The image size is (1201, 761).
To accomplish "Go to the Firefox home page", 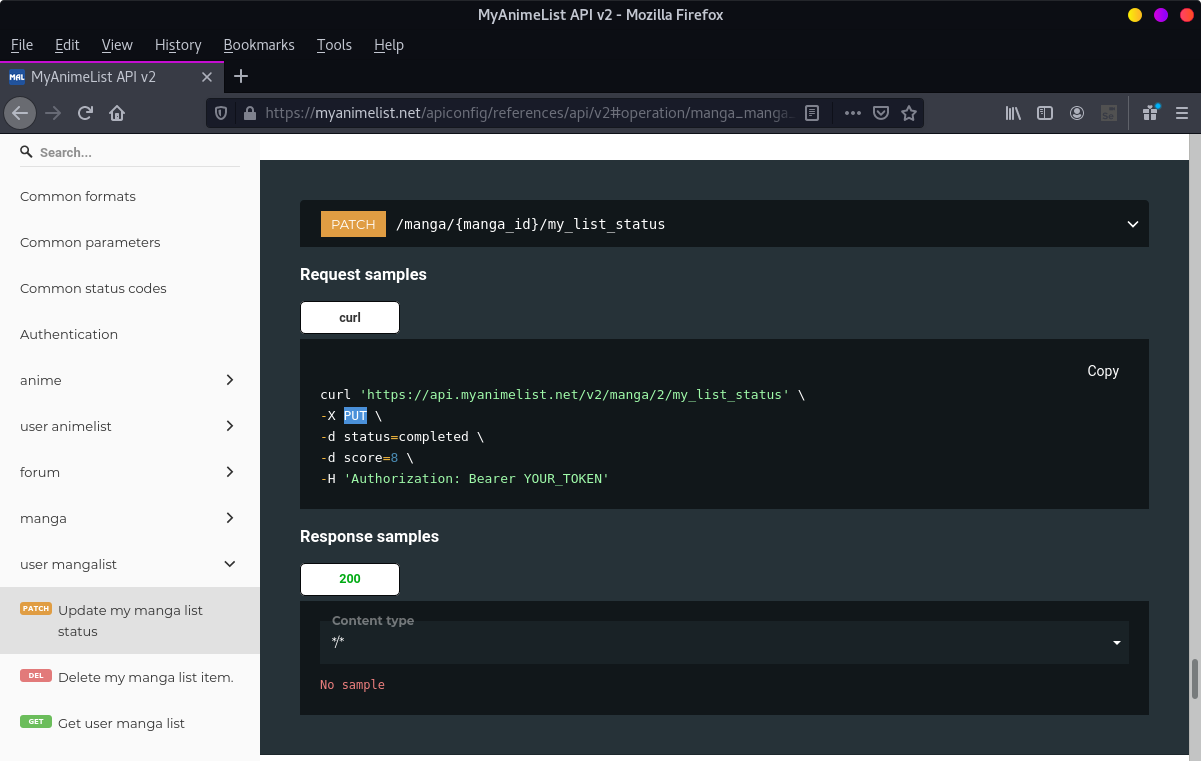I will point(117,113).
